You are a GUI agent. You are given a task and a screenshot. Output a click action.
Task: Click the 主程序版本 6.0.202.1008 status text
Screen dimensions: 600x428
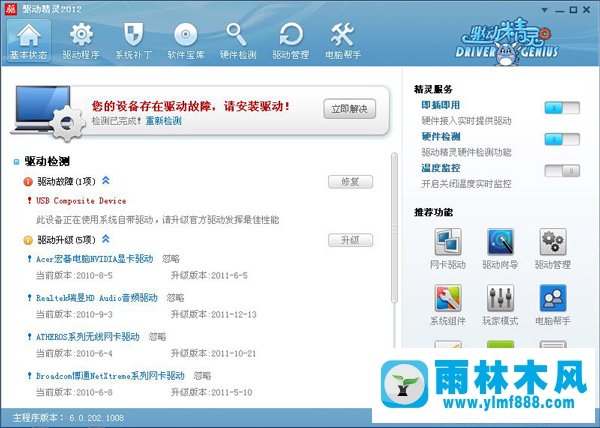tap(68, 418)
